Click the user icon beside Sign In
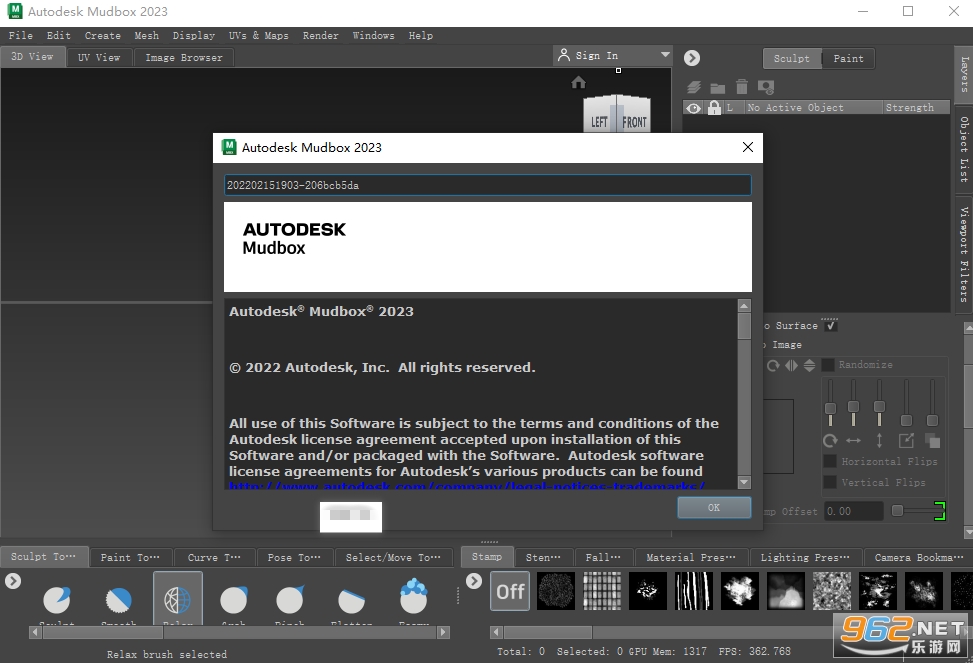Image resolution: width=973 pixels, height=663 pixels. (563, 55)
